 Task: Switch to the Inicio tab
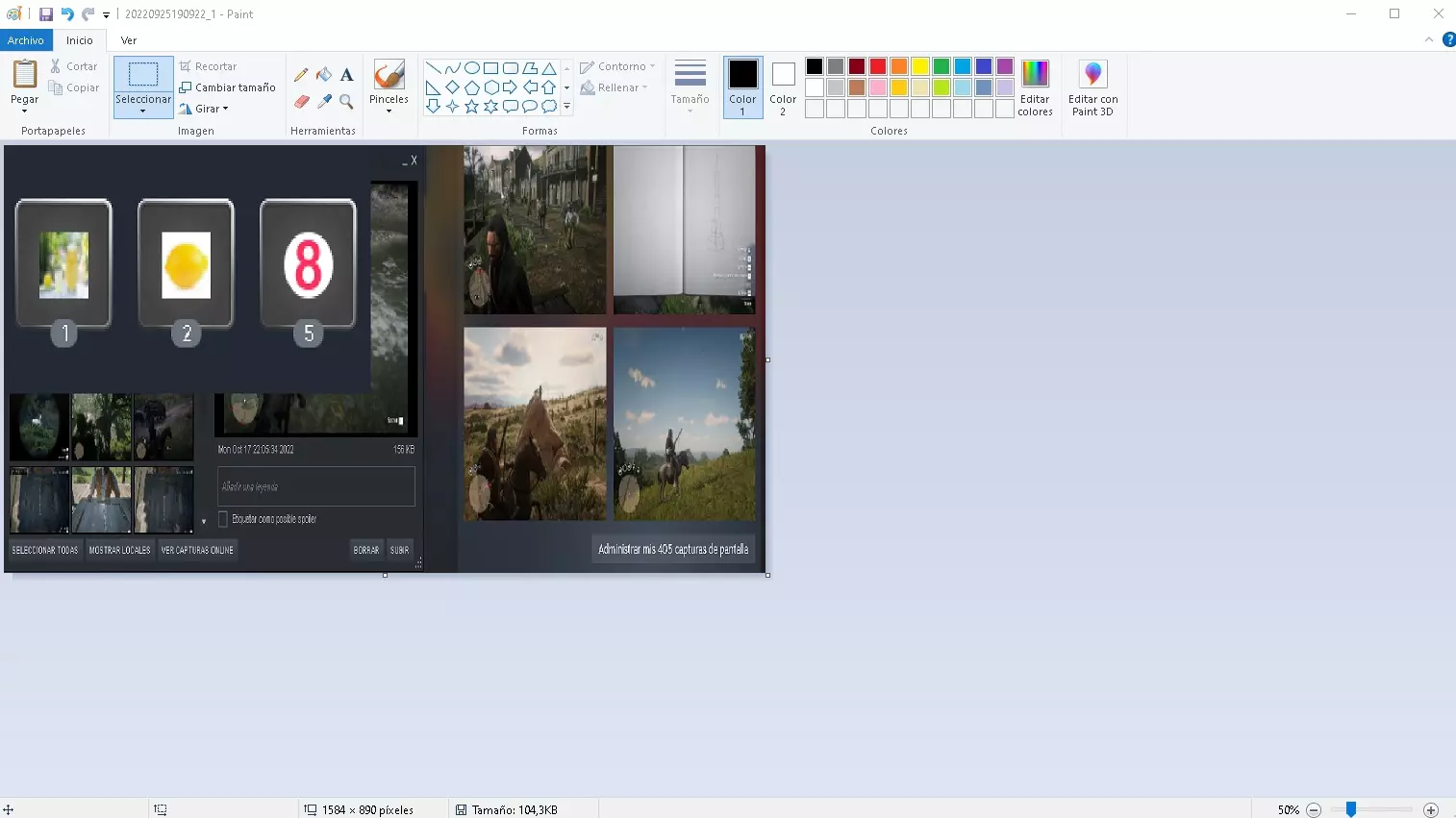pos(80,40)
